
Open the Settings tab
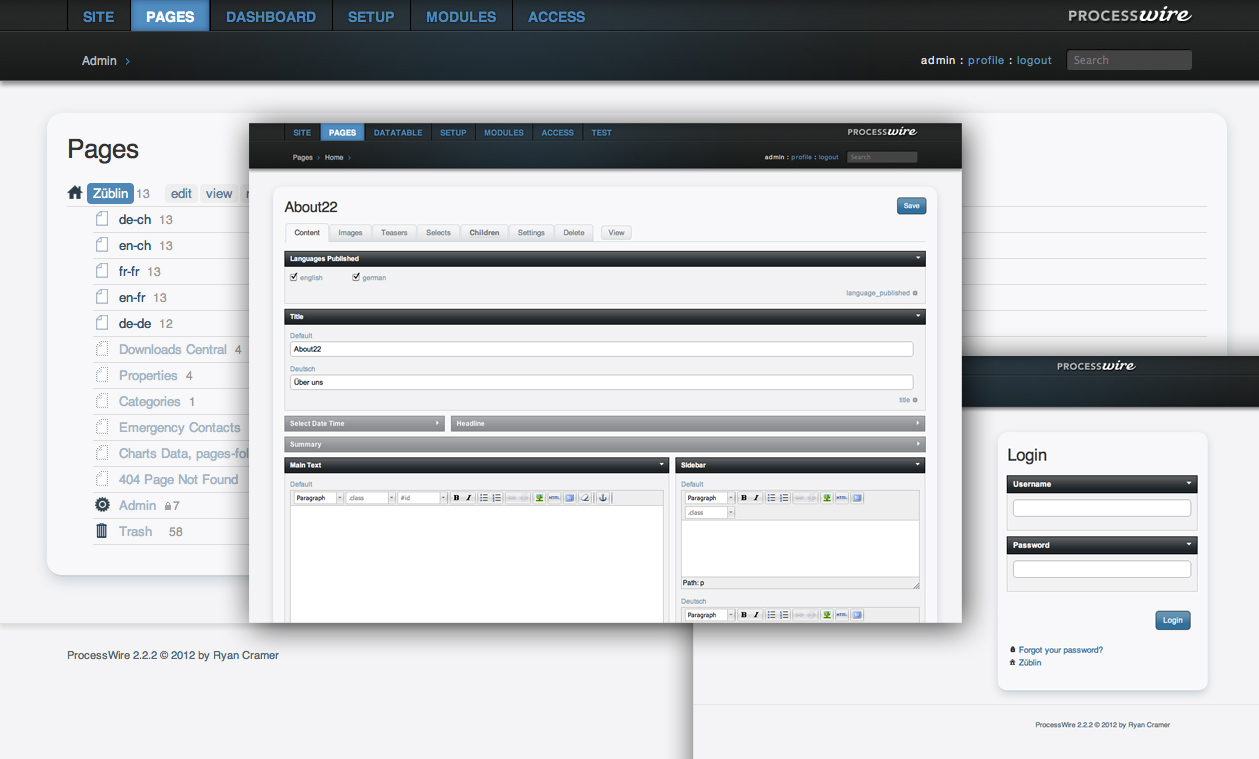point(531,233)
